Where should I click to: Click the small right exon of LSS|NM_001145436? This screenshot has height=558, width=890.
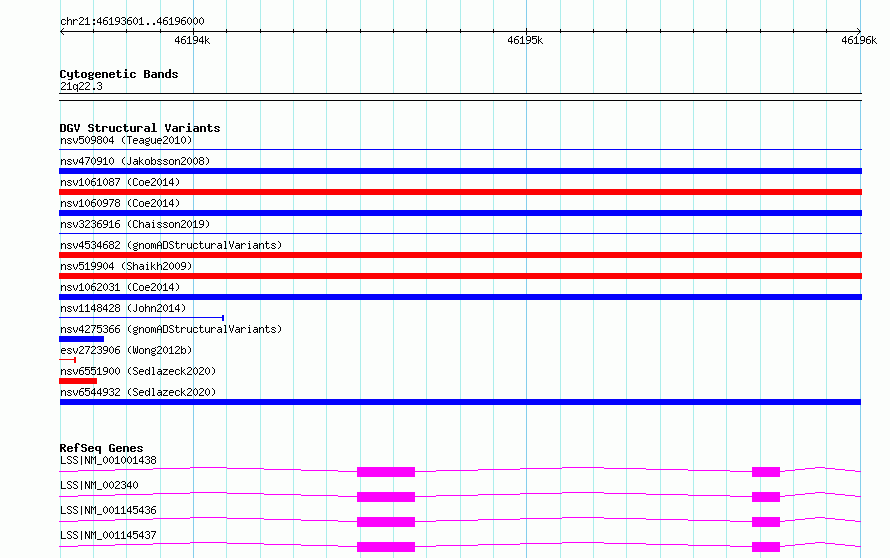point(766,522)
